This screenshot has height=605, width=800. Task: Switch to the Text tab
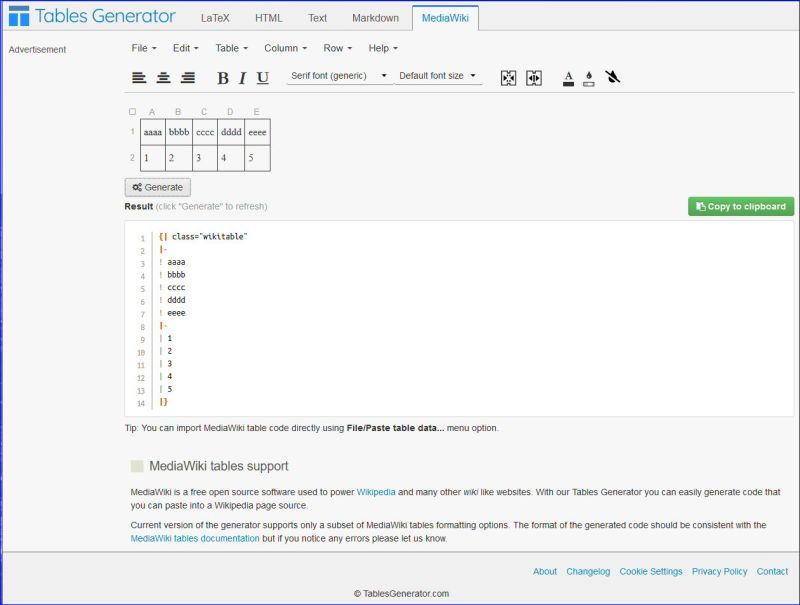click(x=317, y=18)
